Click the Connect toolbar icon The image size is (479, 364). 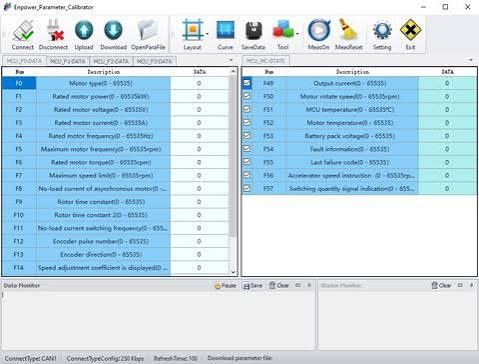tap(23, 35)
